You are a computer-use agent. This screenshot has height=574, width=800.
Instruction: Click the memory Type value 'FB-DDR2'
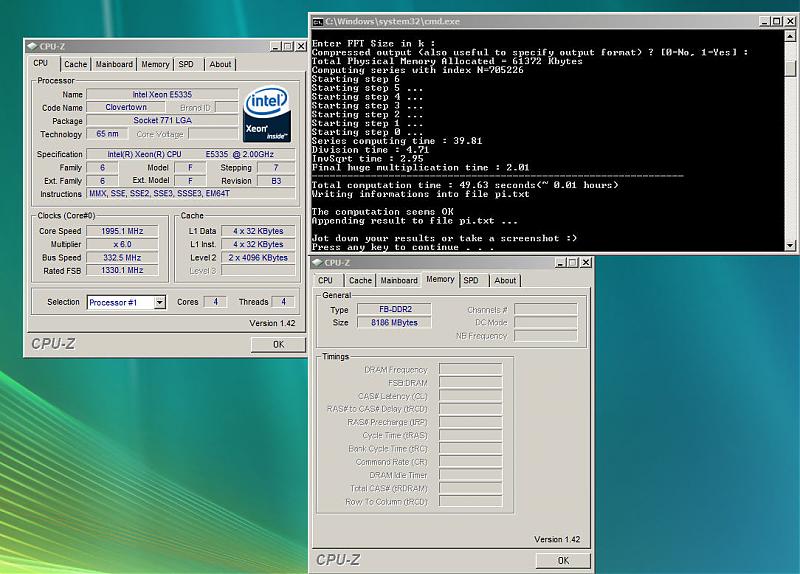pos(394,309)
